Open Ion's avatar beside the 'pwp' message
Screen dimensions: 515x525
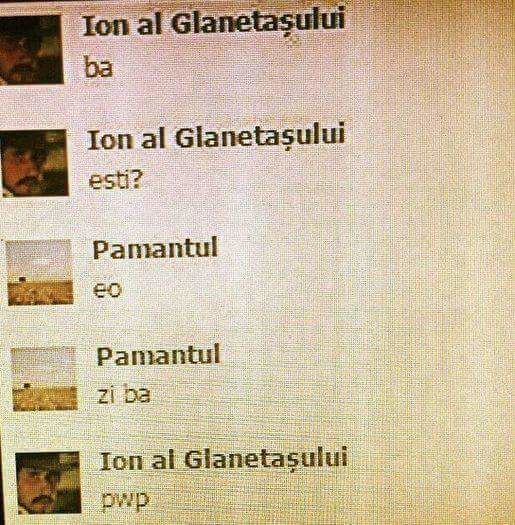click(x=48, y=482)
